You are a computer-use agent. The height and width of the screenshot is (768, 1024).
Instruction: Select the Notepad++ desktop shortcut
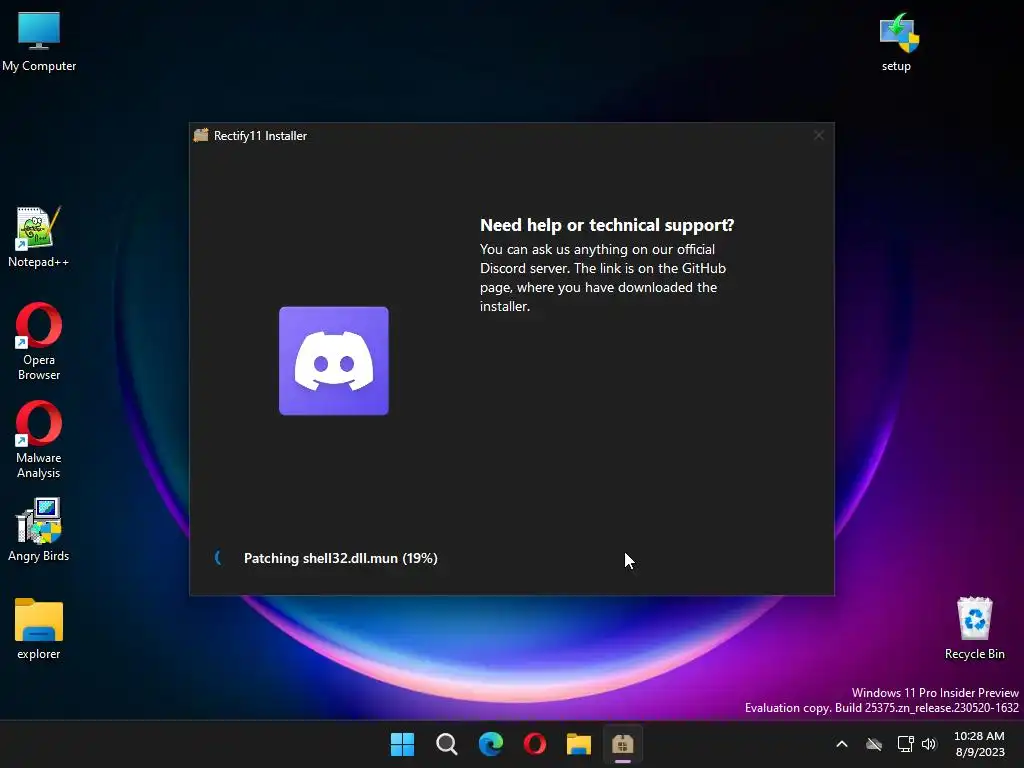(x=38, y=236)
